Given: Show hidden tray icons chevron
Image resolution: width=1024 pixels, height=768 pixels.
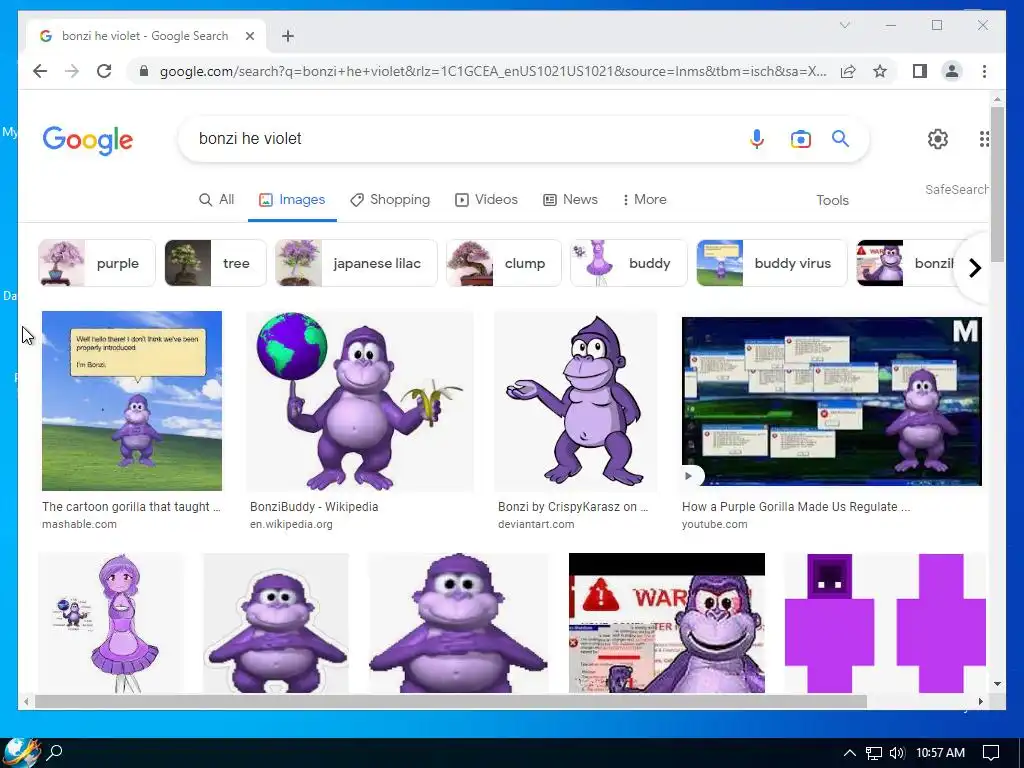Looking at the screenshot, I should 849,753.
